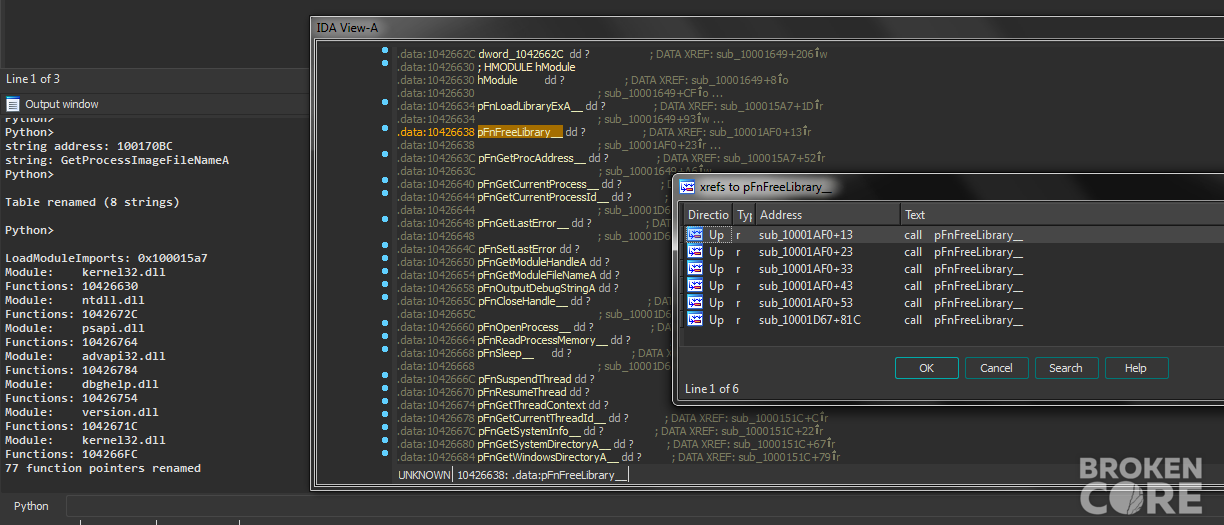Click the 'Module: dbghelp.dll' output line

pyautogui.click(x=82, y=384)
